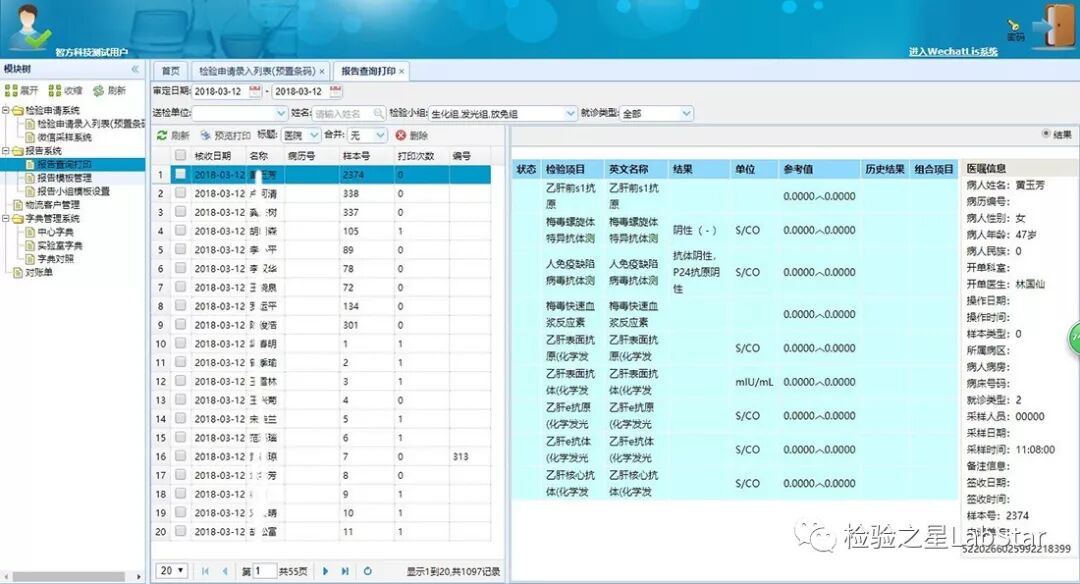Click the 收缩 collapse-all tree icon
The image size is (1080, 584).
point(54,90)
